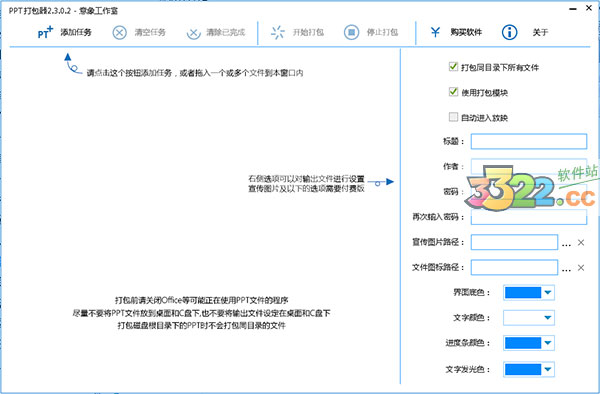Image resolution: width=600 pixels, height=394 pixels.
Task: Click the stop packing square icon
Action: (351, 33)
